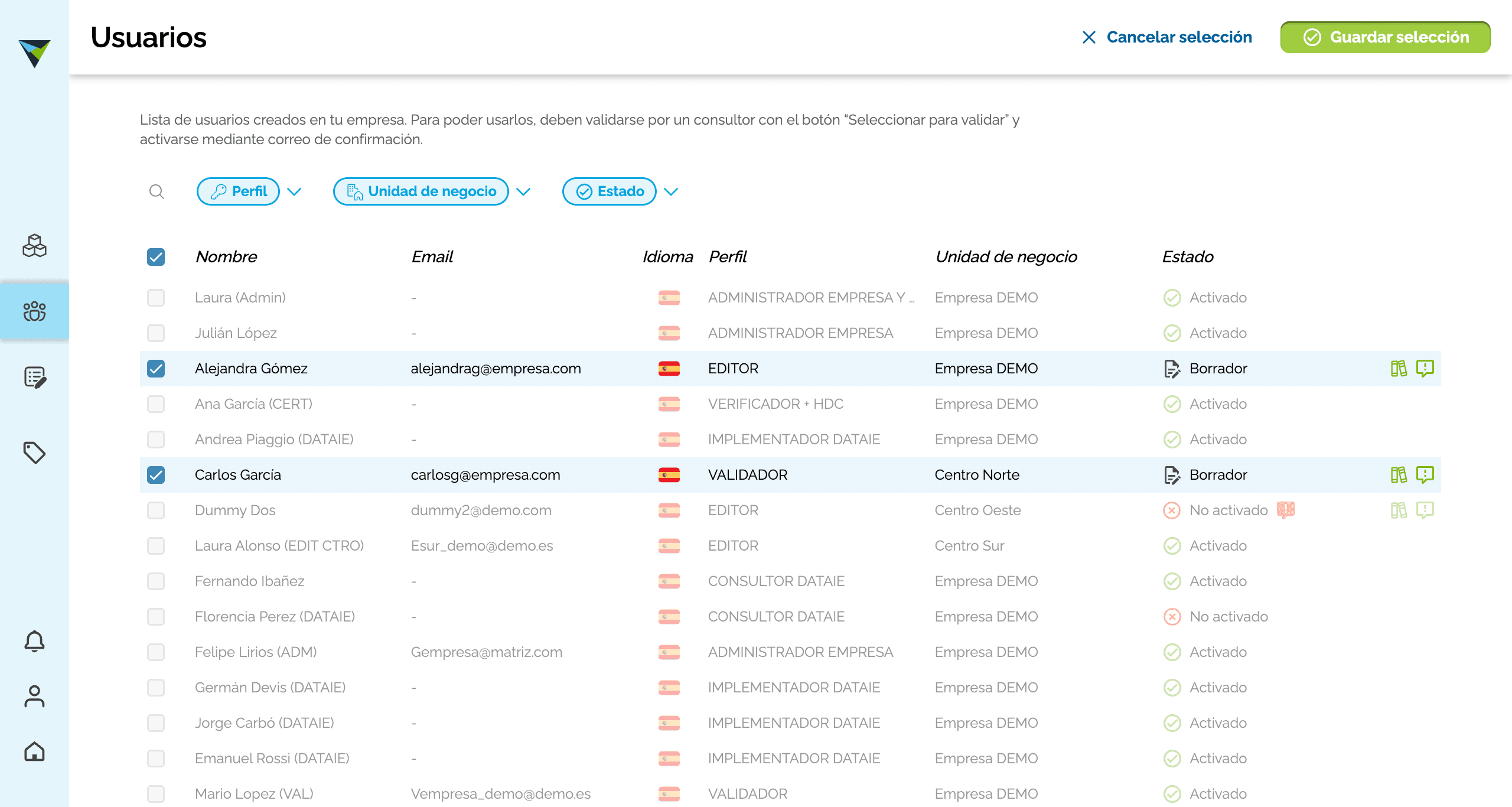The image size is (1512, 807).
Task: Click the app logo in sidebar
Action: [34, 53]
